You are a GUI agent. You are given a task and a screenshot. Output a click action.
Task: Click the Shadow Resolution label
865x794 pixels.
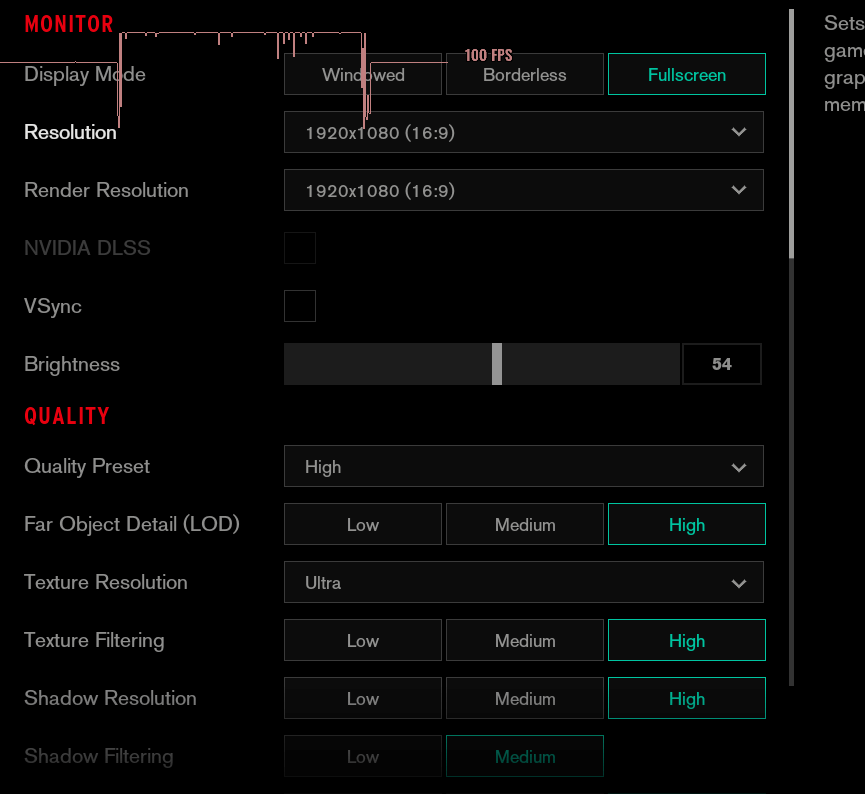click(x=110, y=698)
